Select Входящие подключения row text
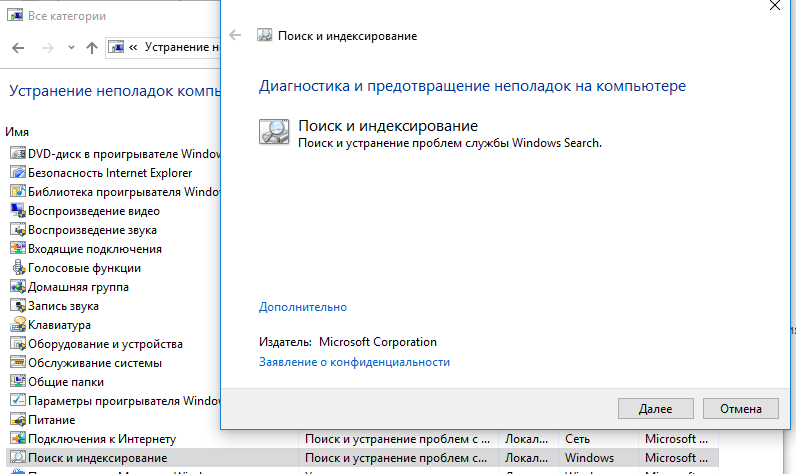This screenshot has height=474, width=796. coord(95,249)
